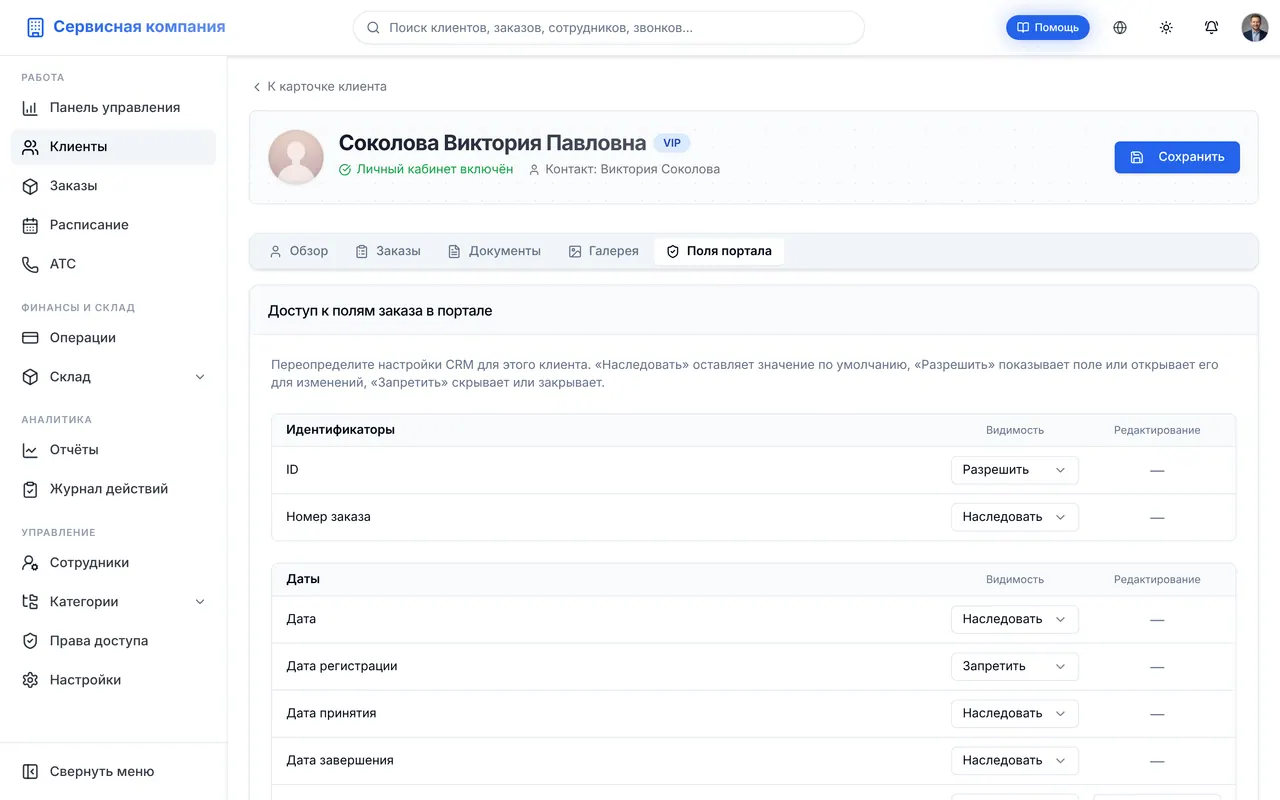This screenshot has height=800, width=1280.
Task: Click the Отчёты graph icon
Action: click(x=30, y=449)
